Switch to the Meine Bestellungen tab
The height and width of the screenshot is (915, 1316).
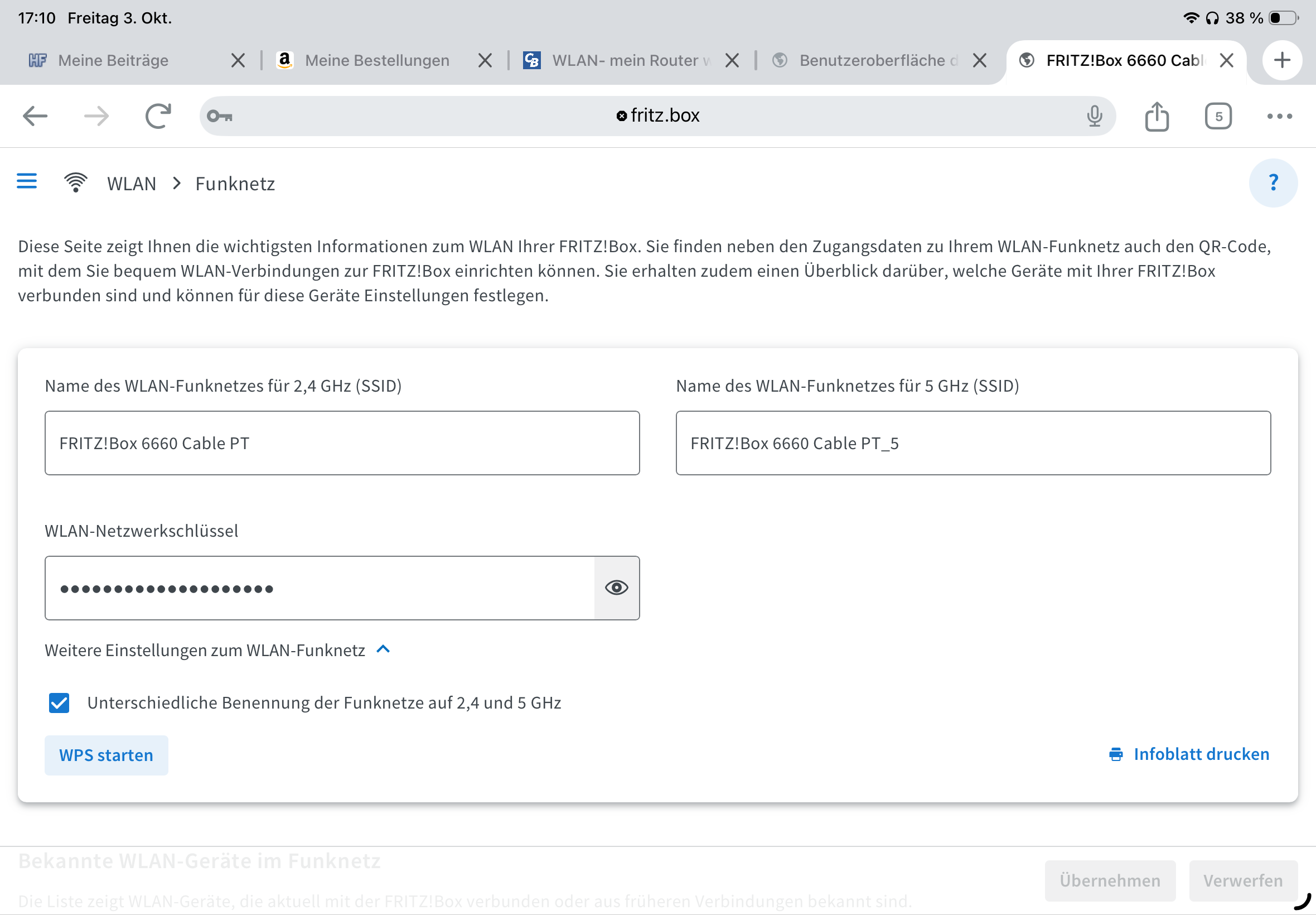[x=376, y=60]
